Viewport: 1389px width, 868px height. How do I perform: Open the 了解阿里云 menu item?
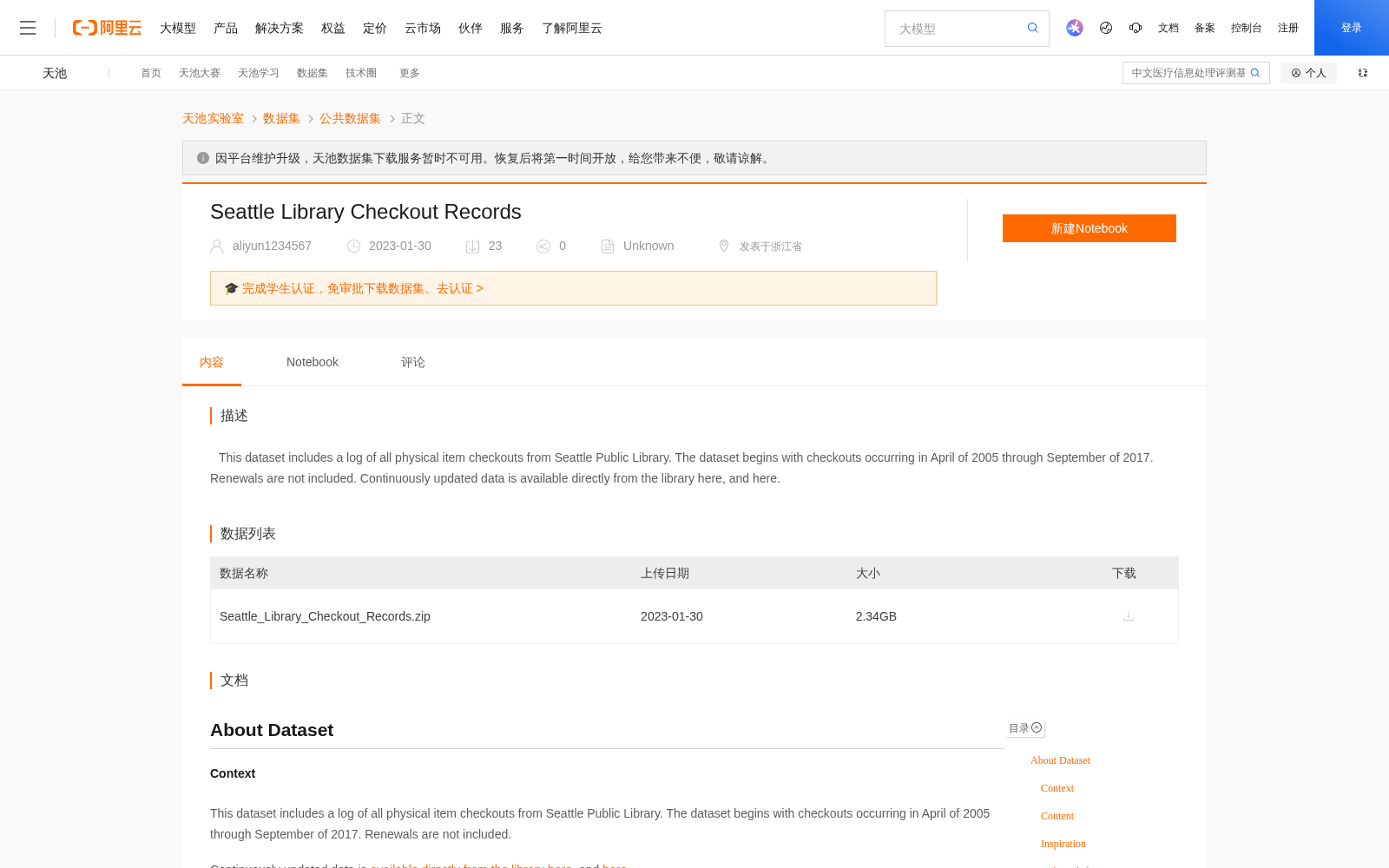pos(572,28)
